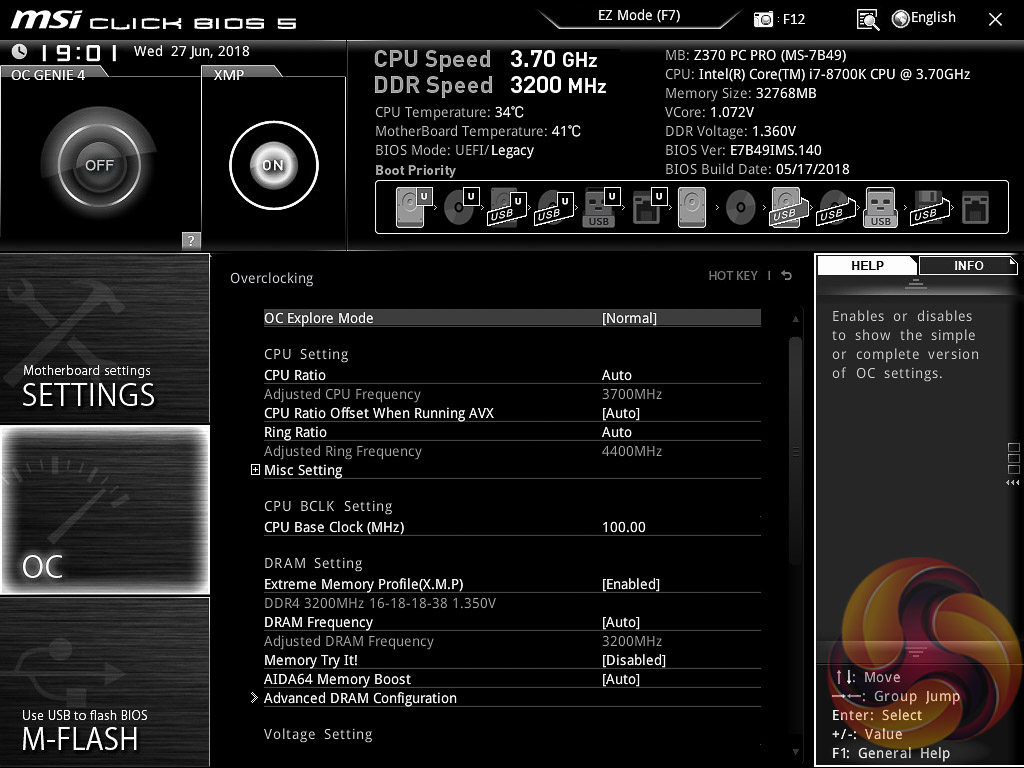The image size is (1024, 768).
Task: Click the screenshot camera icon
Action: click(x=764, y=19)
